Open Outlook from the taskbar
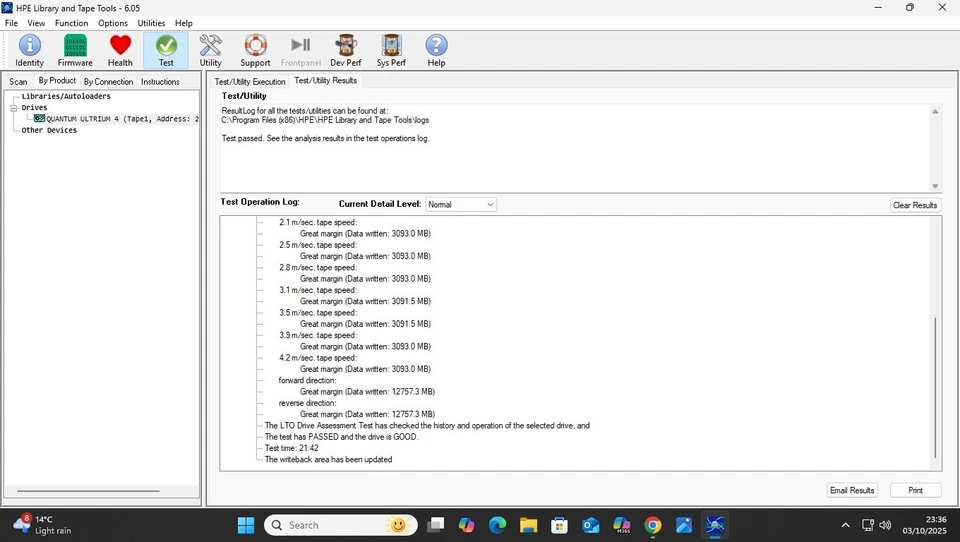The width and height of the screenshot is (960, 542). coord(591,525)
